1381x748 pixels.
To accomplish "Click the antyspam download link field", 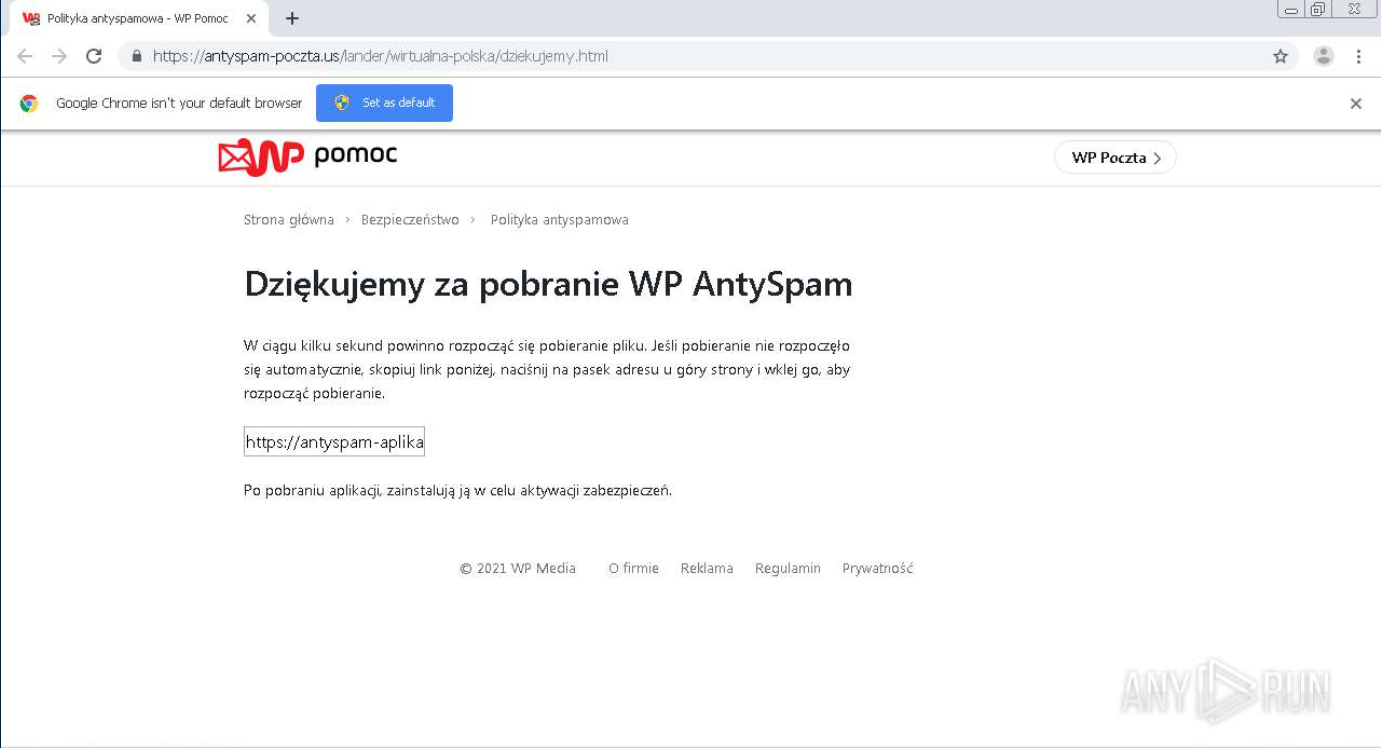I will coord(334,442).
